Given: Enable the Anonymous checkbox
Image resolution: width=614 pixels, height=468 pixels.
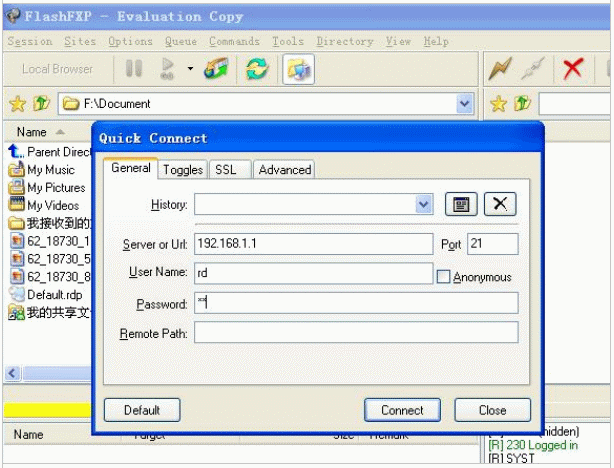Looking at the screenshot, I should point(443,277).
